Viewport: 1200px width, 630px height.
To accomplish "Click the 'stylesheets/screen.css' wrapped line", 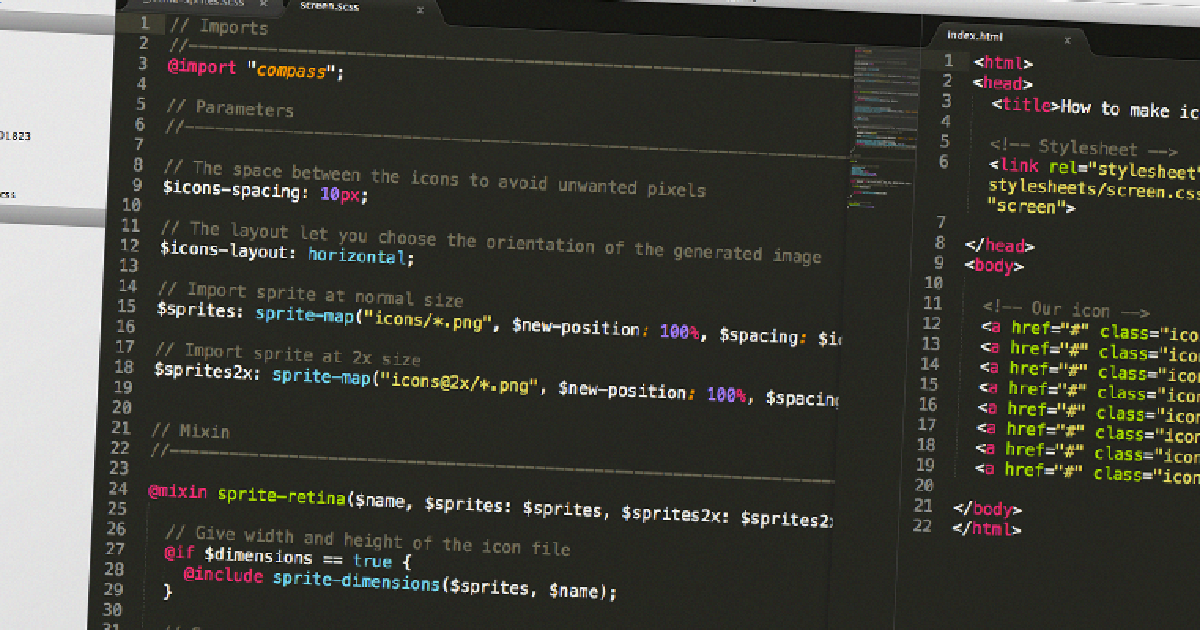I will click(x=1094, y=188).
